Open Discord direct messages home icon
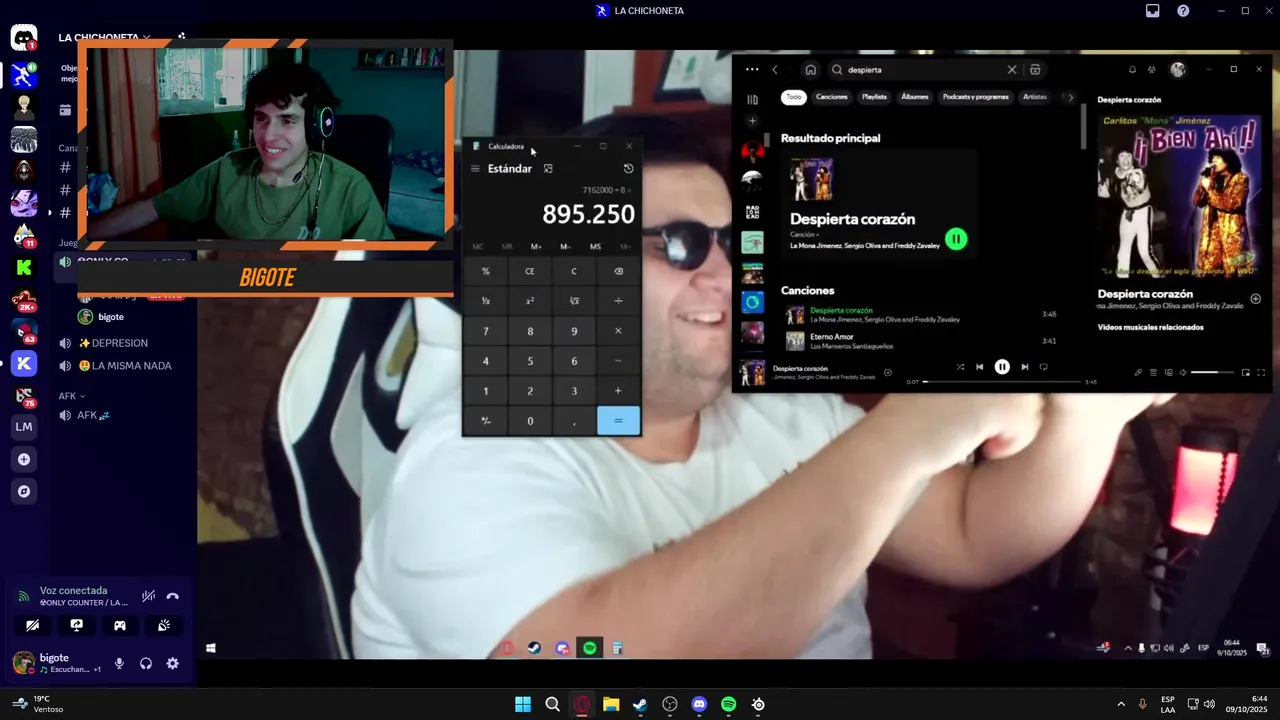The height and width of the screenshot is (720, 1280). tap(24, 39)
